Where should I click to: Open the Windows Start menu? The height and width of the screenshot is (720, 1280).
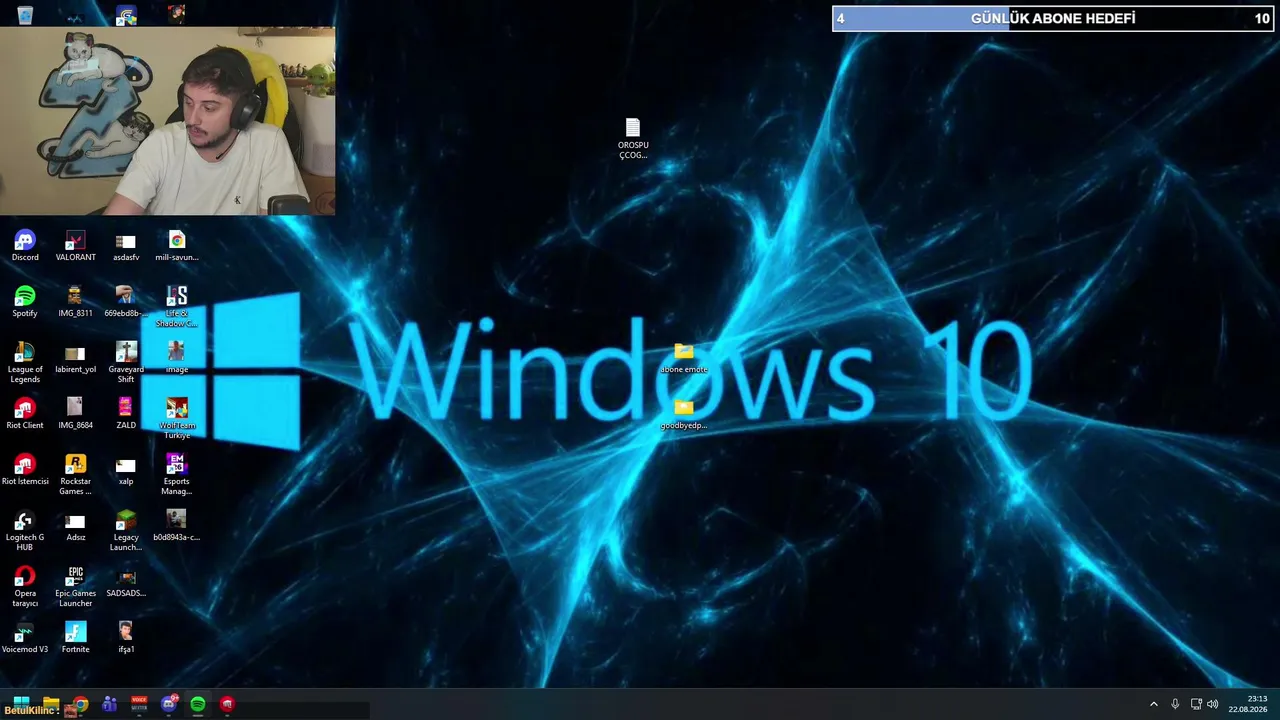(21, 704)
